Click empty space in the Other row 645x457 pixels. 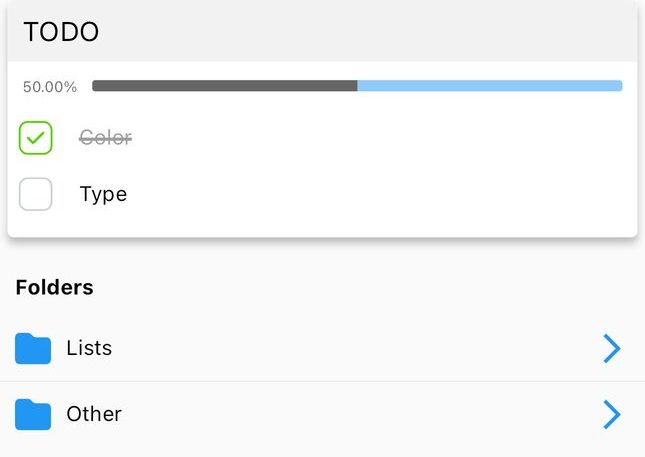tap(350, 414)
